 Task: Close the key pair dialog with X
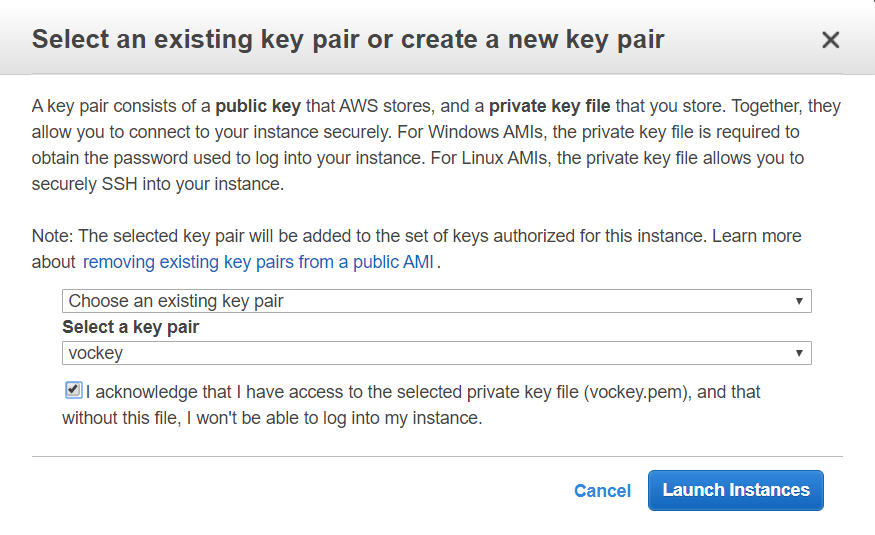pos(830,40)
